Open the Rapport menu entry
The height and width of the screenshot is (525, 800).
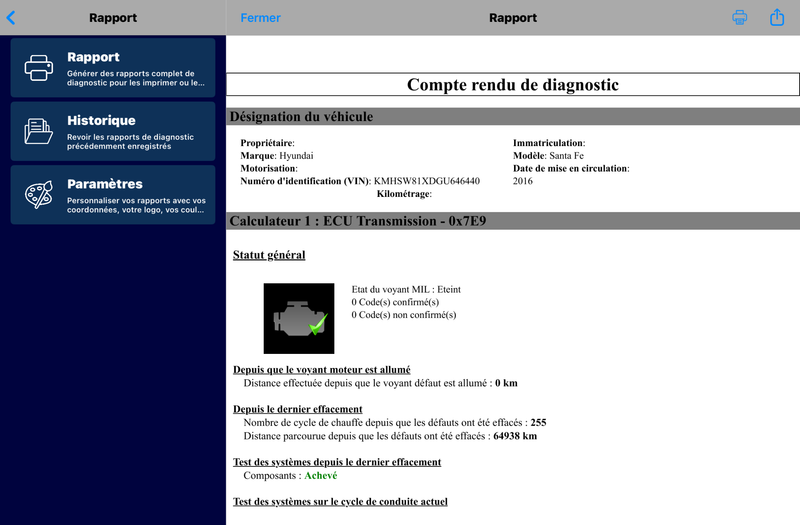[x=113, y=67]
